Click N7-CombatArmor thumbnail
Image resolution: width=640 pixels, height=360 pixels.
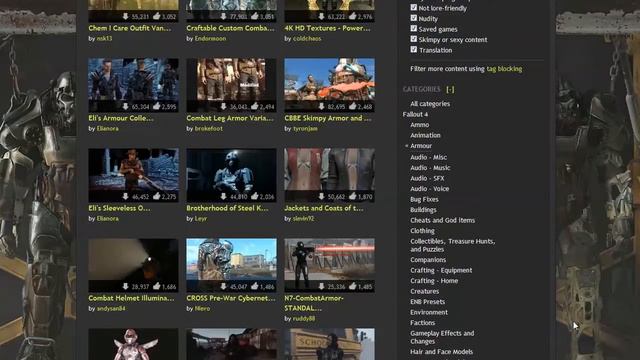(x=329, y=265)
